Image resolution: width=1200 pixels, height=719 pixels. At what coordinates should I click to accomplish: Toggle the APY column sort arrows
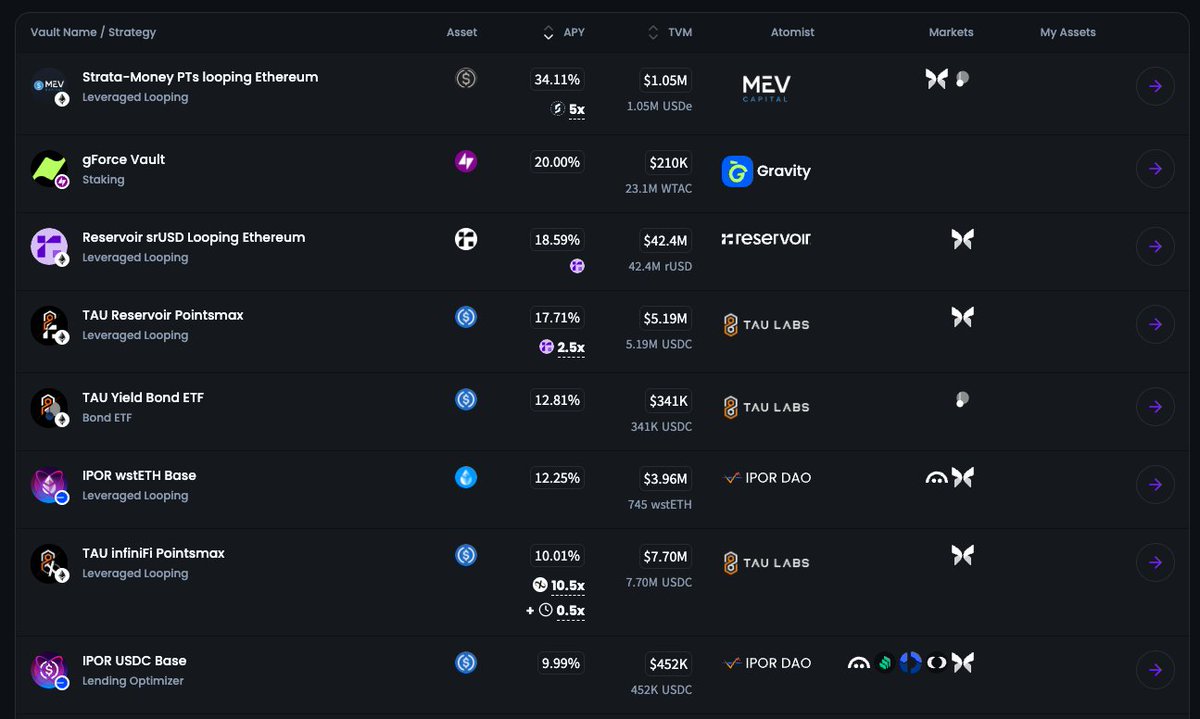pos(549,31)
